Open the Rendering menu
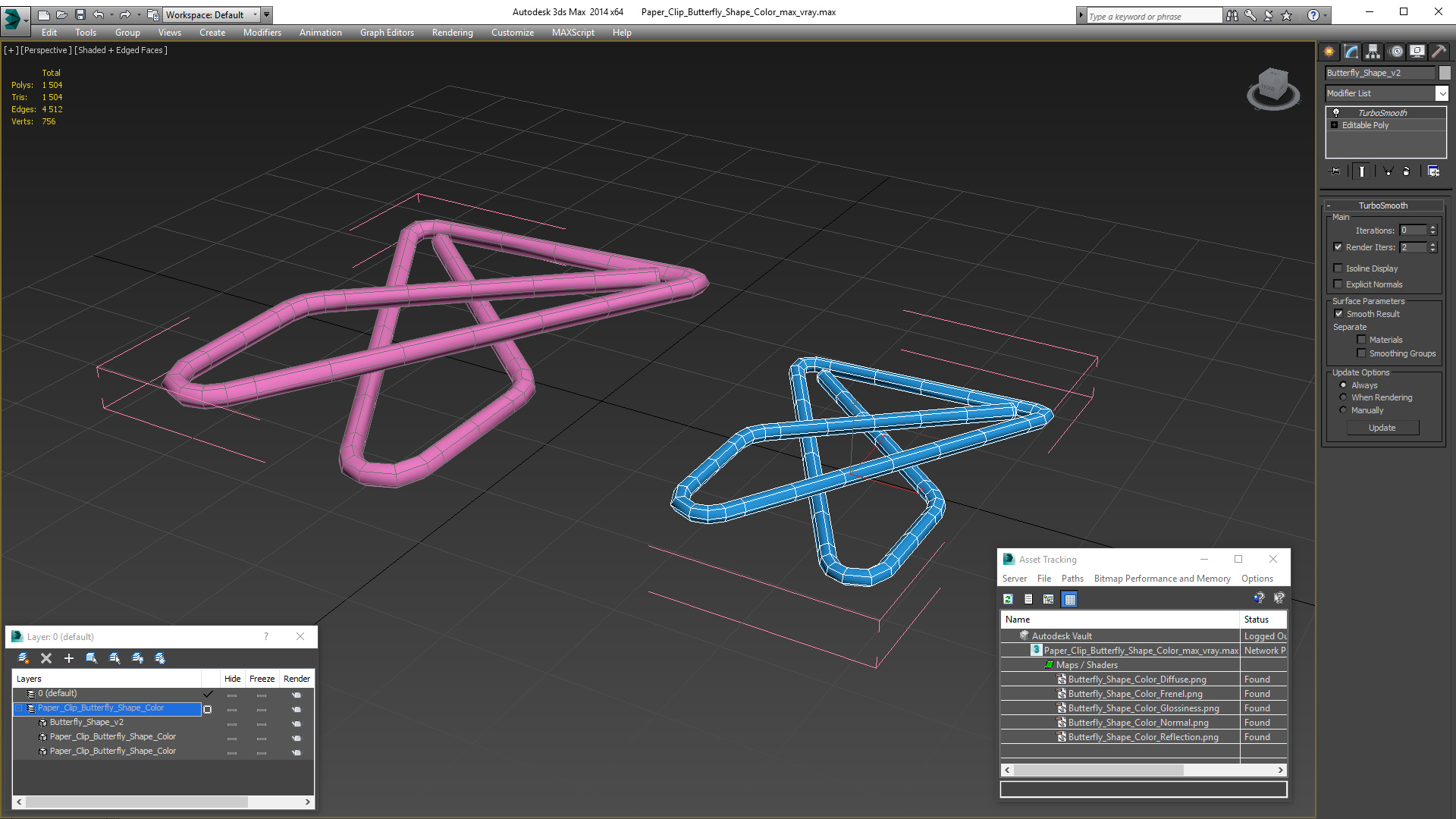 tap(452, 33)
